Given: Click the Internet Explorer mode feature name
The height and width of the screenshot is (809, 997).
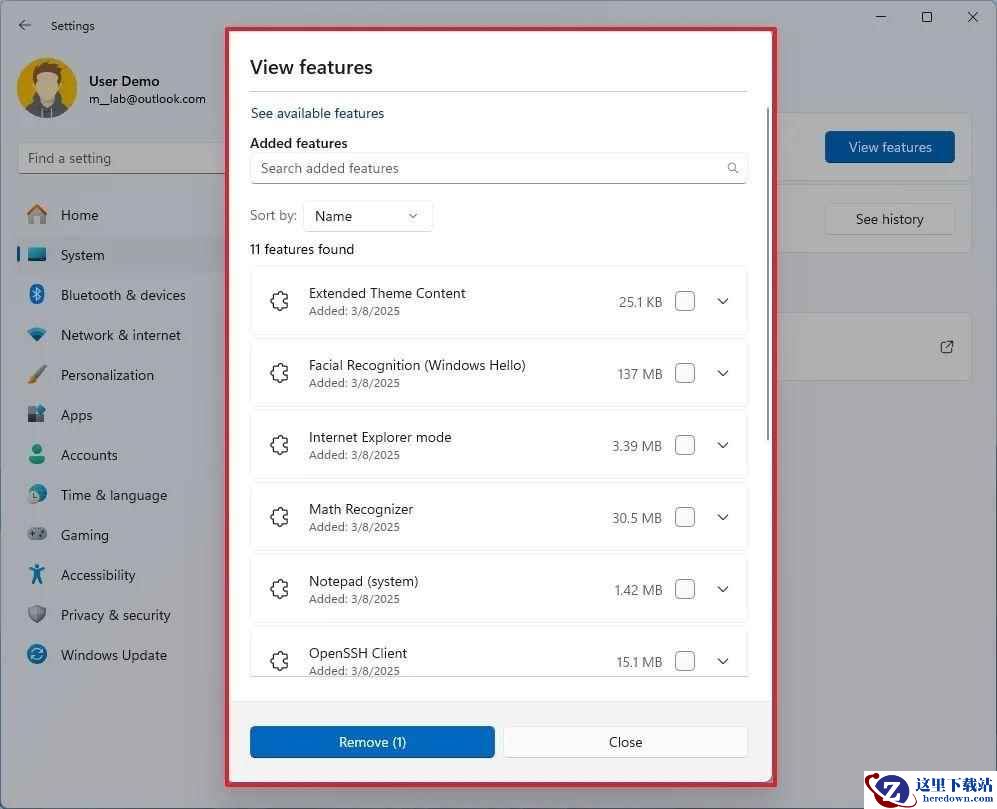Looking at the screenshot, I should (x=380, y=437).
